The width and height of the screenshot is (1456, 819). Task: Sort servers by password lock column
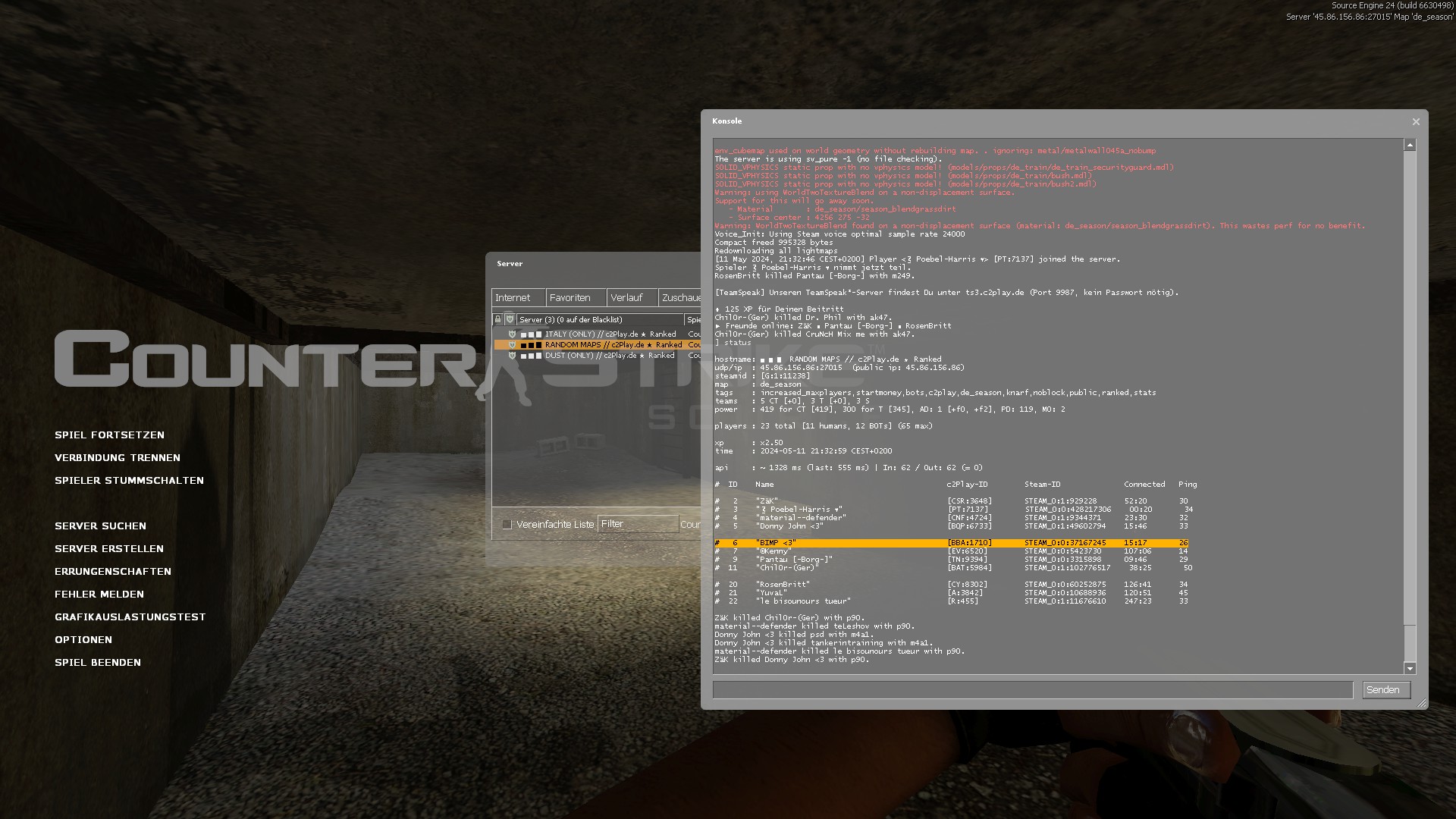(x=497, y=320)
